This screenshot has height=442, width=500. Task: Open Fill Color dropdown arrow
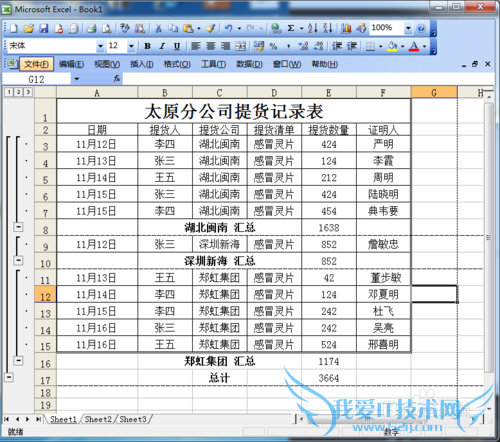402,46
